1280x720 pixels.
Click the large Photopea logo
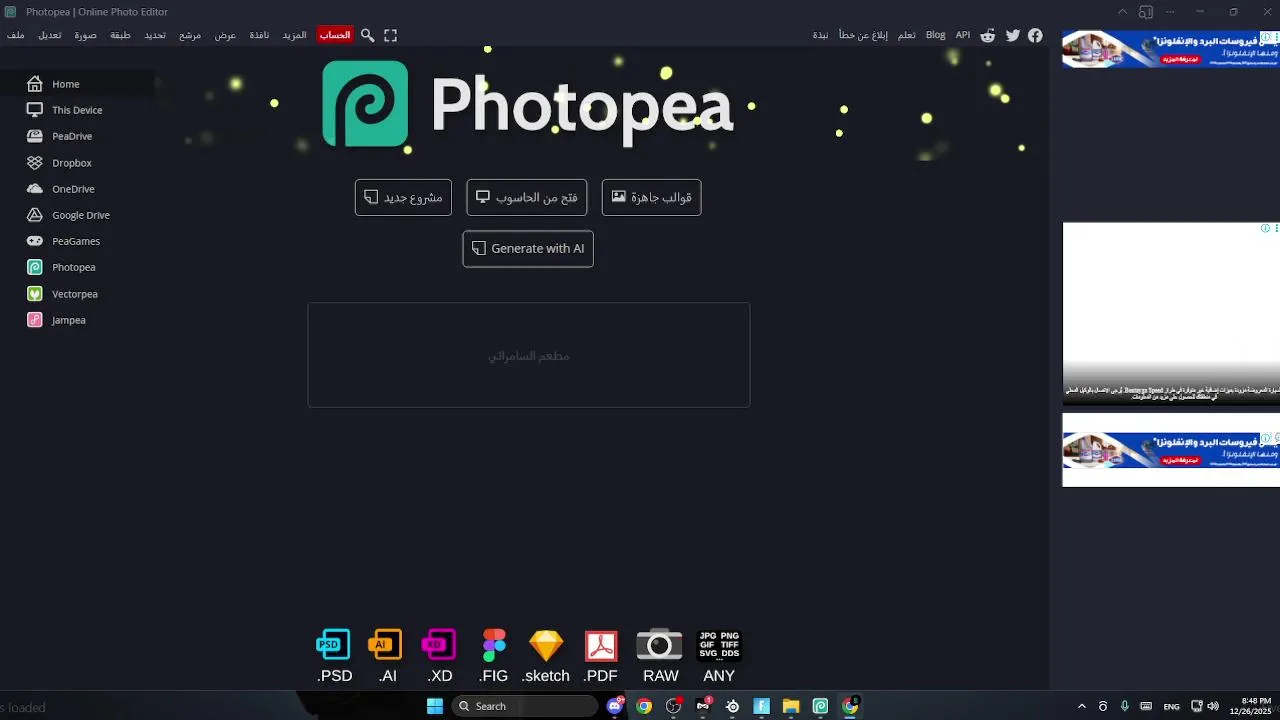528,104
